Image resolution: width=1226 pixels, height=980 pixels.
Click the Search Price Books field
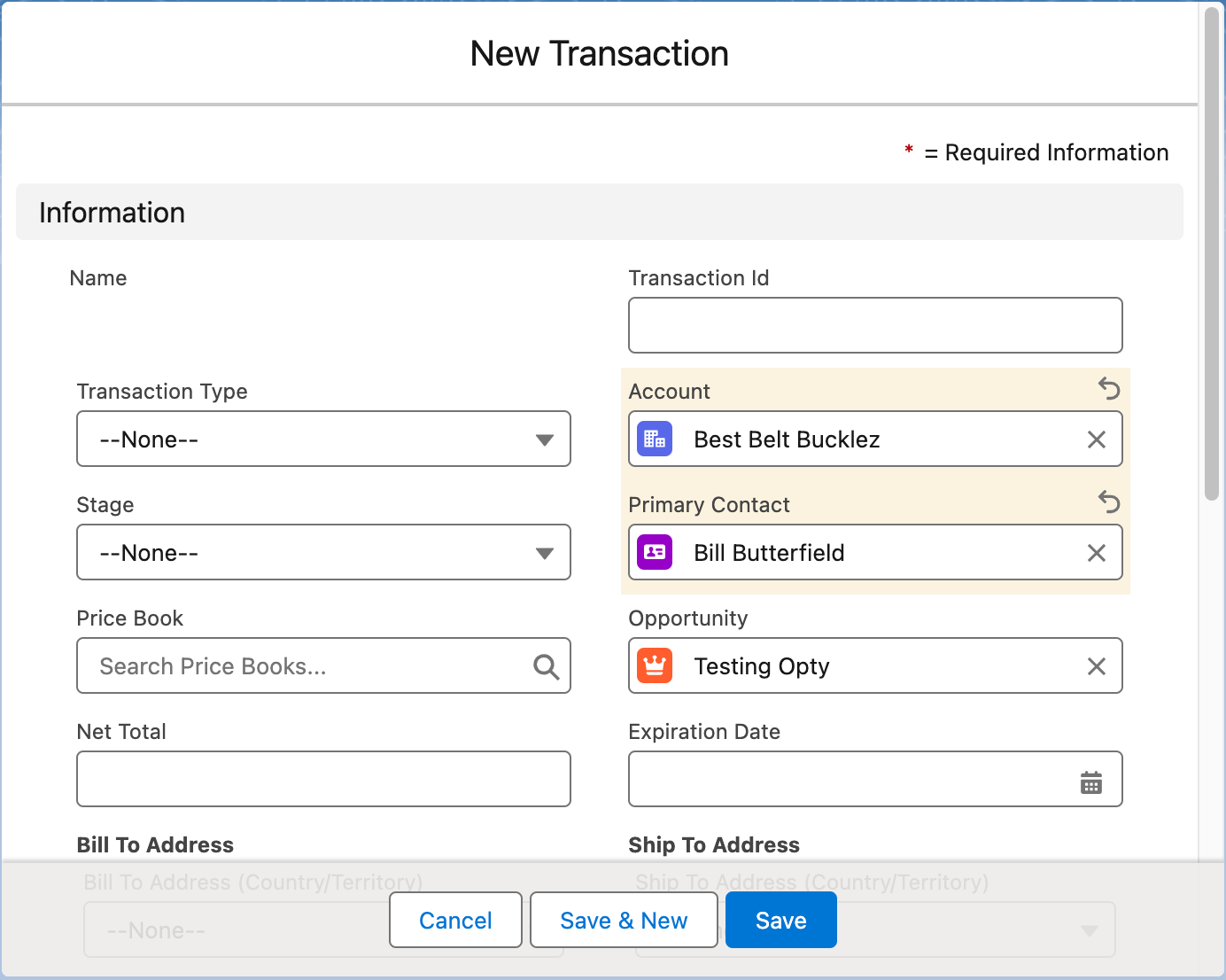tap(323, 665)
